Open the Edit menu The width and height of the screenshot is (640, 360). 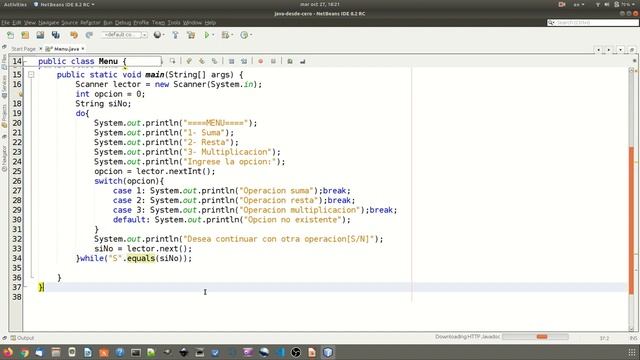coord(17,23)
